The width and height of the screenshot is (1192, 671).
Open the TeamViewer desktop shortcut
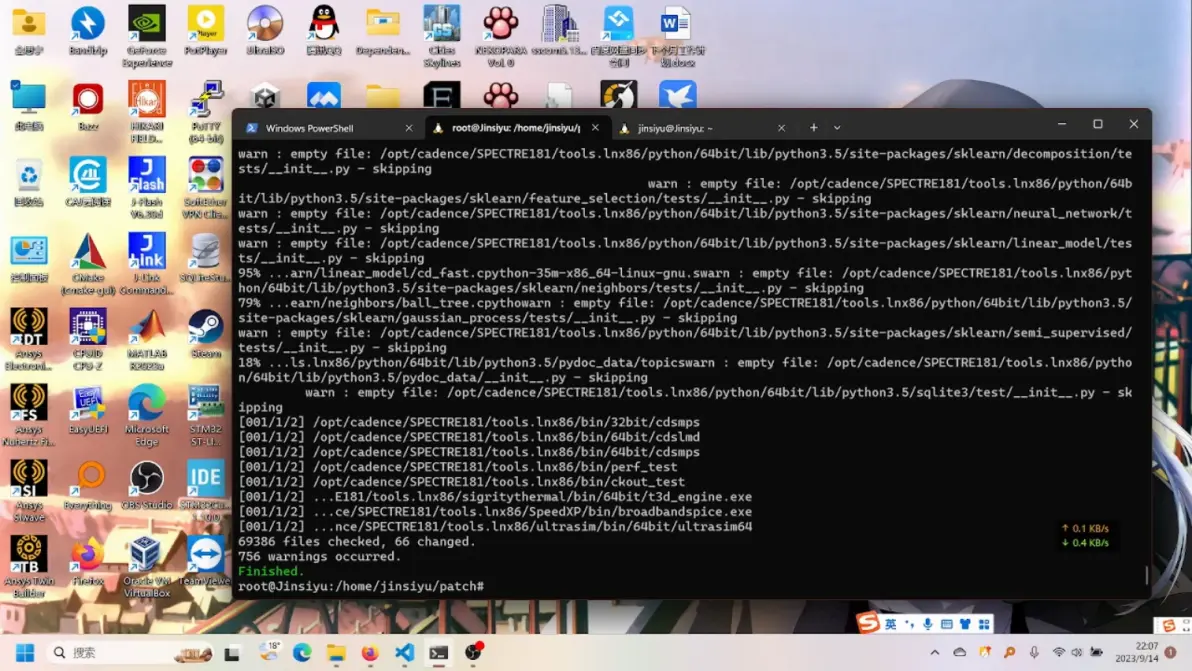coord(205,561)
